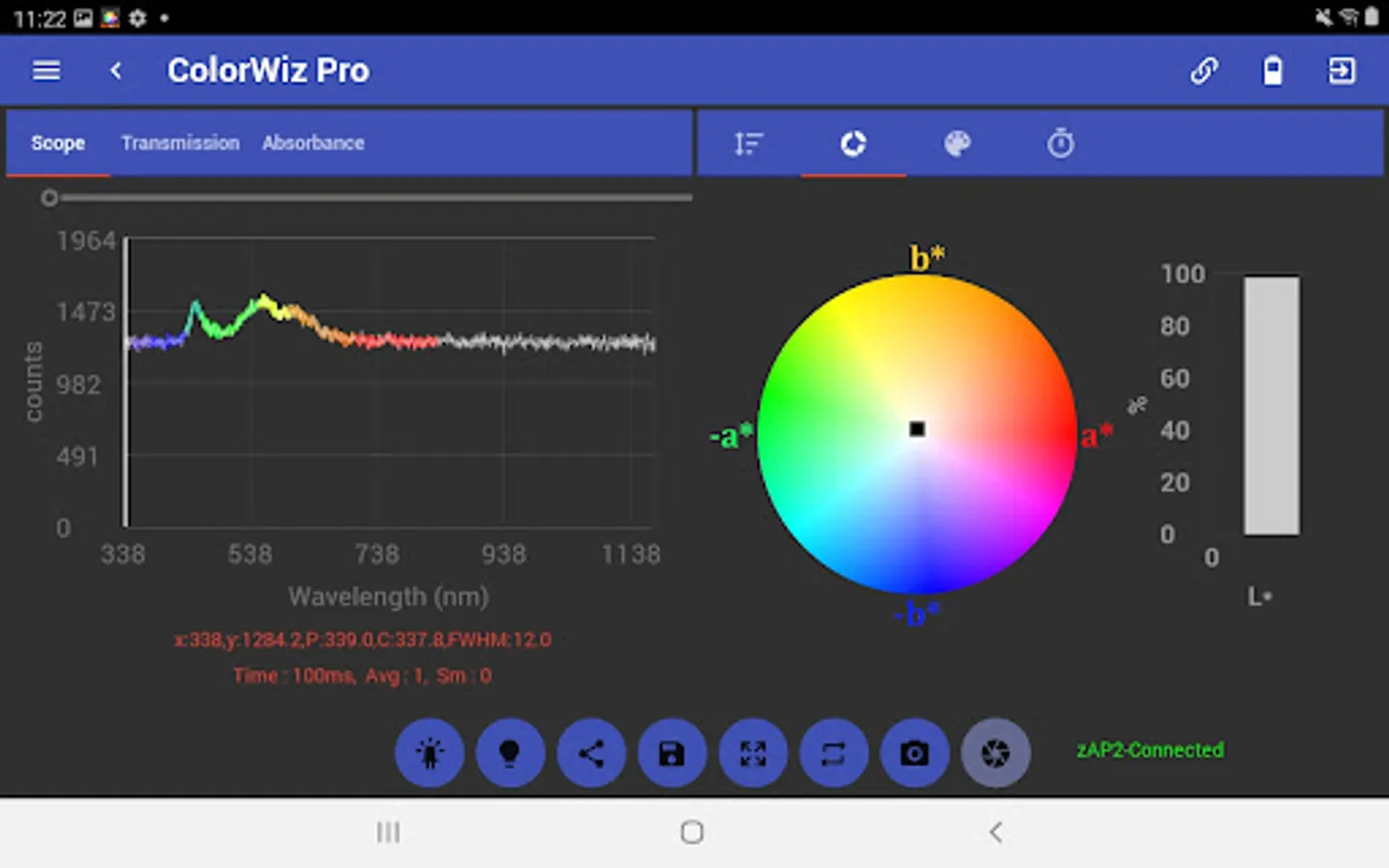
Task: Tap the settings gear in the status bar
Action: click(x=137, y=18)
